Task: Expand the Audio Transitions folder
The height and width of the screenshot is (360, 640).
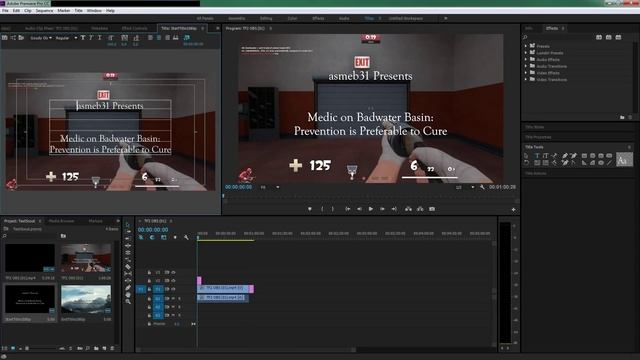Action: click(526, 66)
